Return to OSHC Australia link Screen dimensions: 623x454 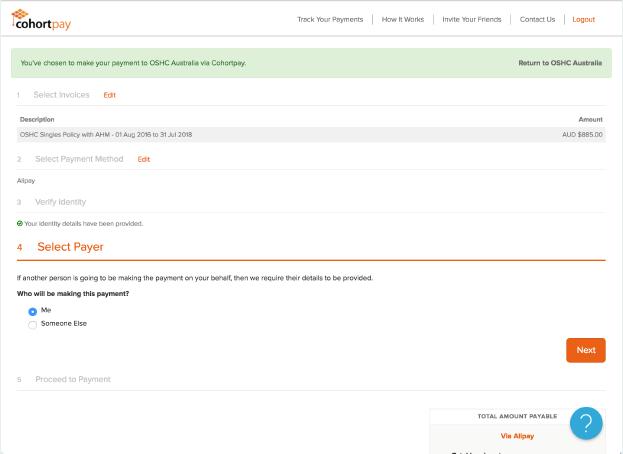[560, 63]
